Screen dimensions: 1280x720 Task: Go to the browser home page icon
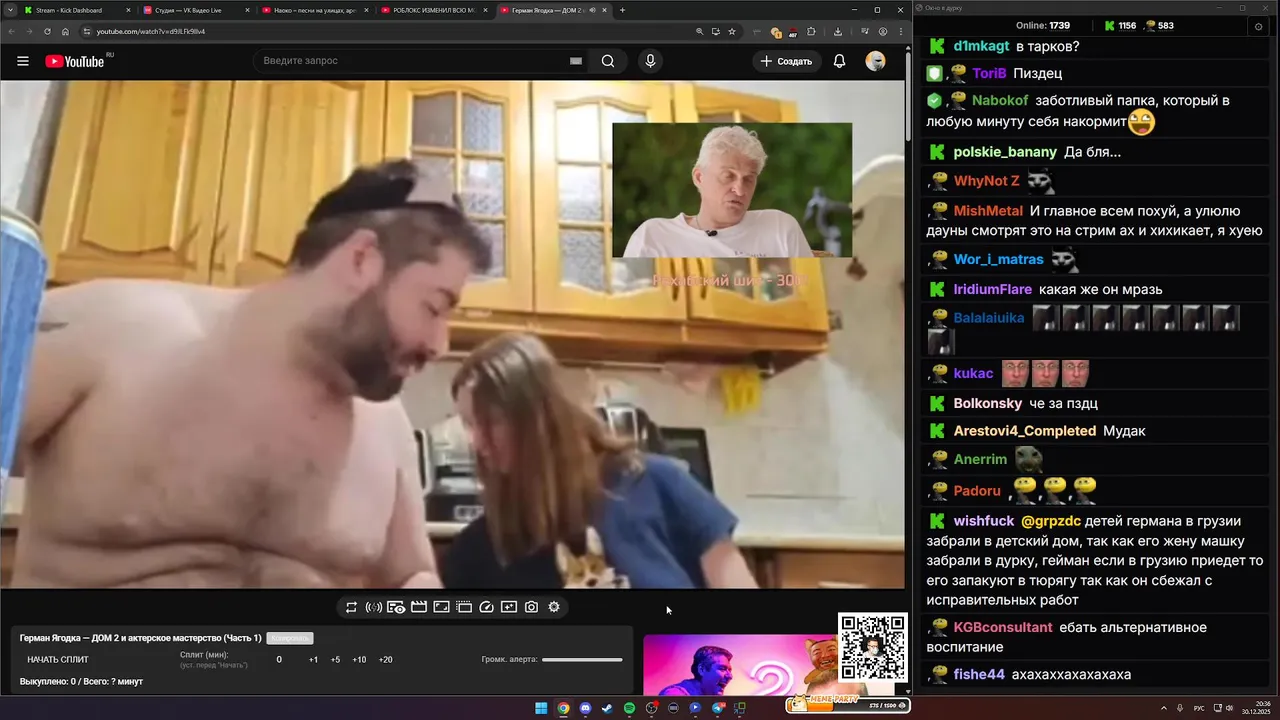click(x=66, y=31)
